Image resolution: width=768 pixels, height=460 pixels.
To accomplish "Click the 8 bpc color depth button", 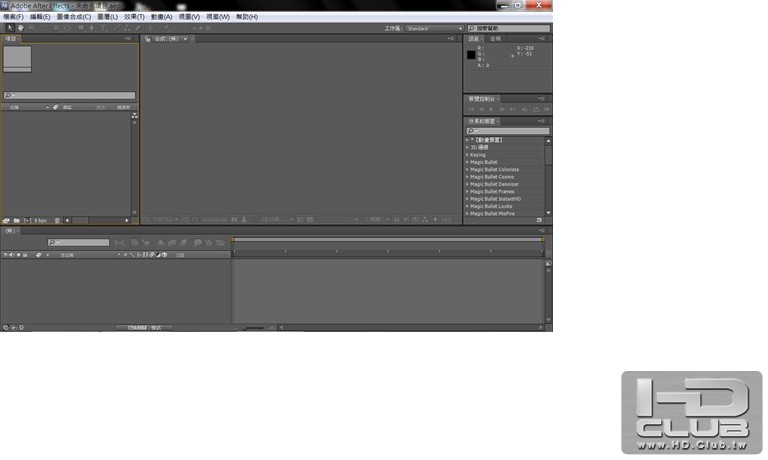I will 41,220.
